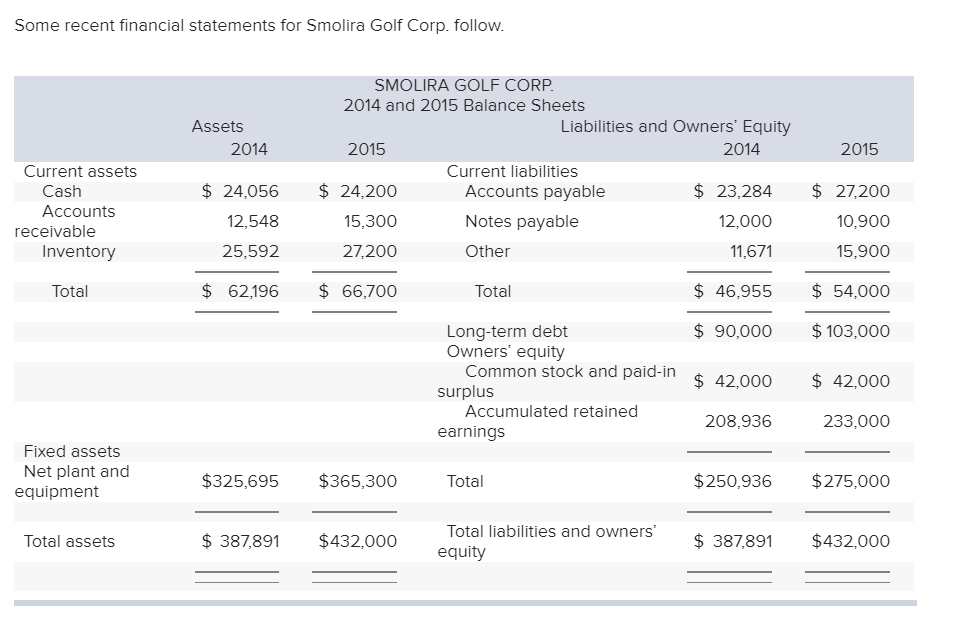Click the "SMOLIRA GOLF CORP." table title
962x629 pixels.
point(463,86)
